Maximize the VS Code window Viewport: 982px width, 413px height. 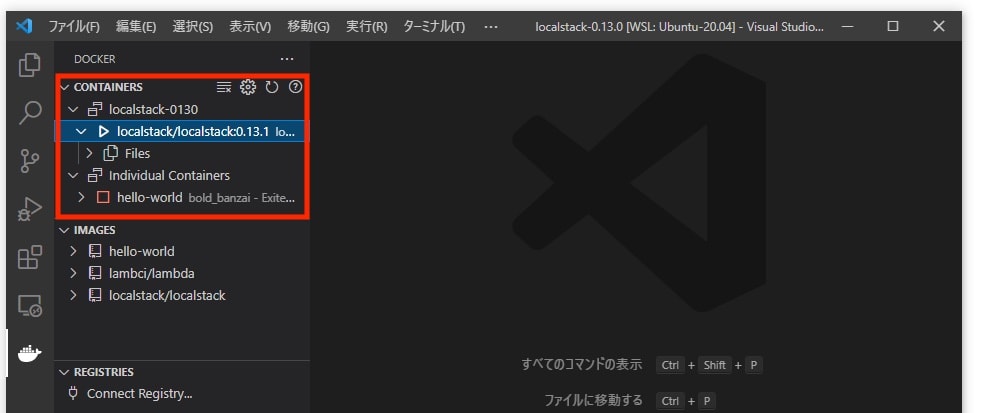point(893,26)
